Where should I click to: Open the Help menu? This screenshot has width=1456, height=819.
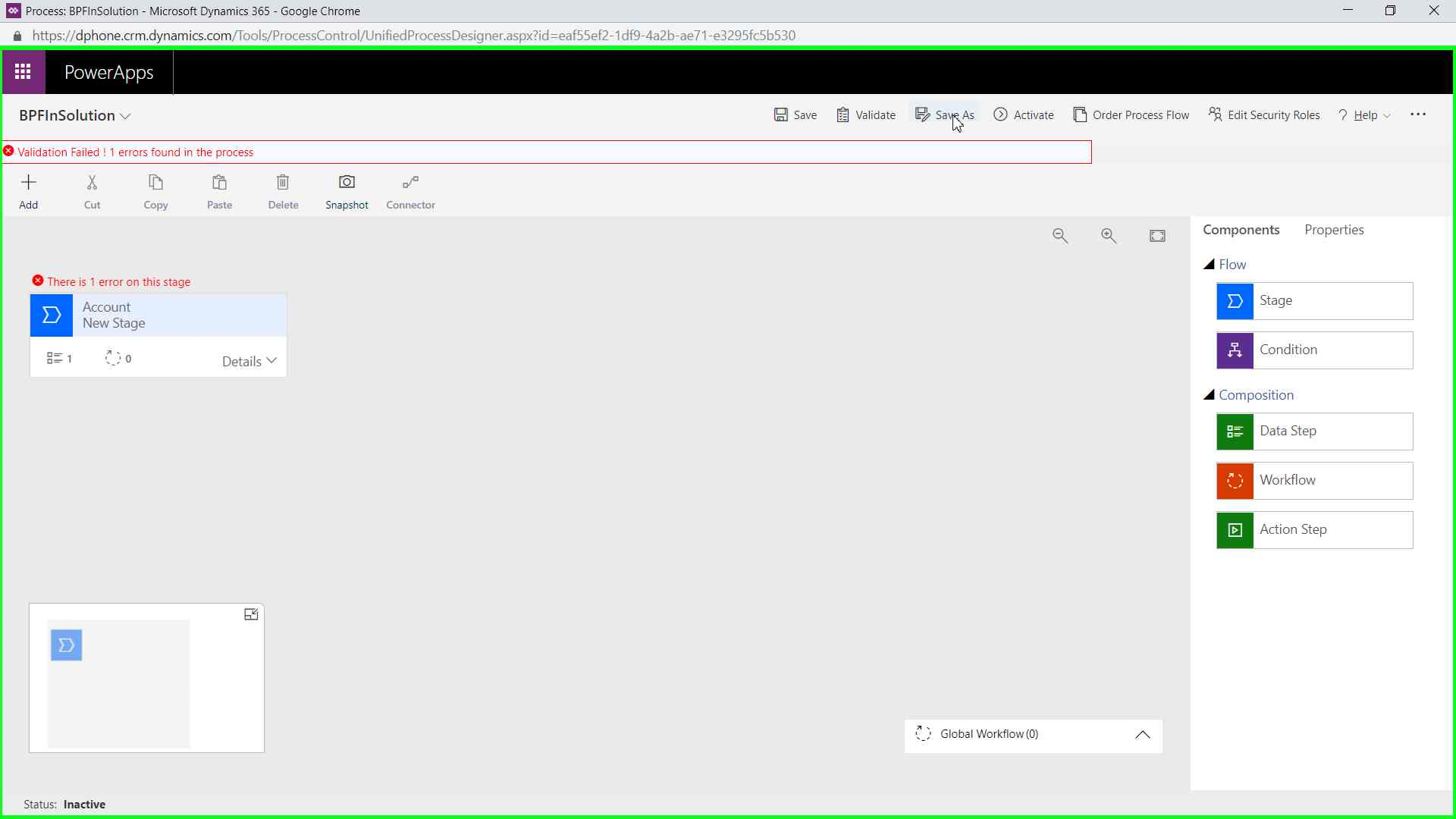pos(1364,115)
